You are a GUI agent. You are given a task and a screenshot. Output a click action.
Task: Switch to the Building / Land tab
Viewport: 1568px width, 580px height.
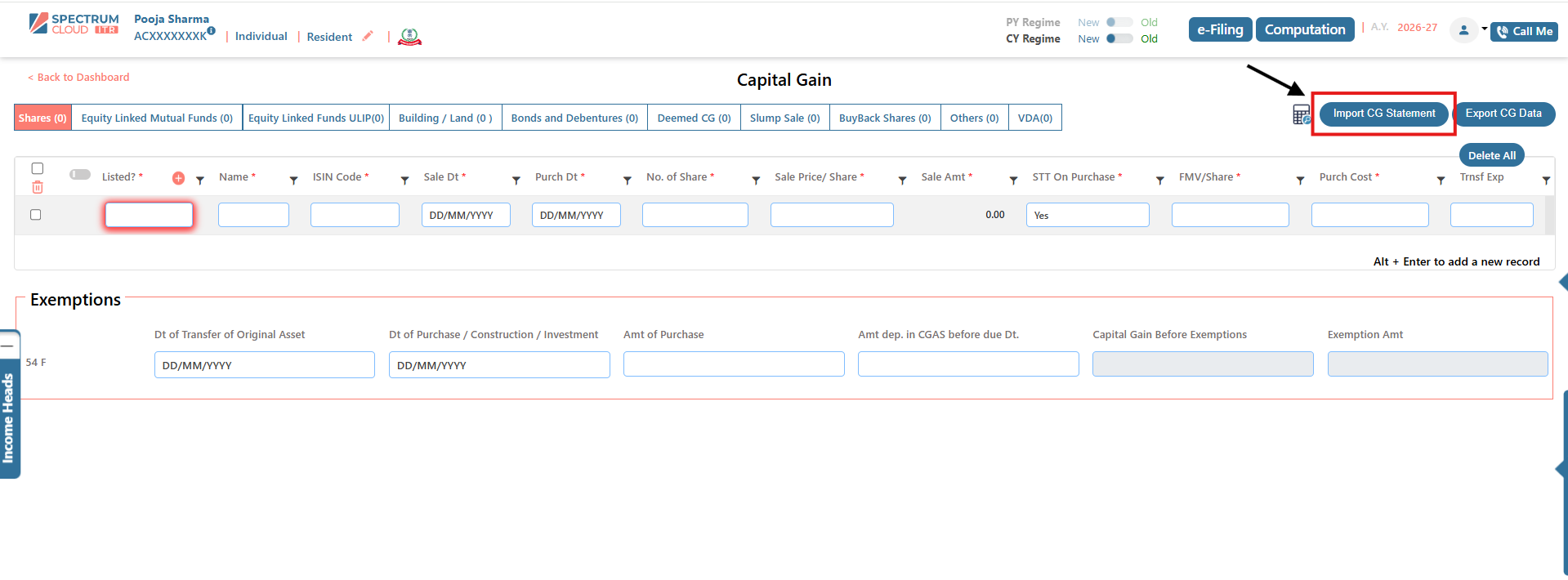click(445, 118)
